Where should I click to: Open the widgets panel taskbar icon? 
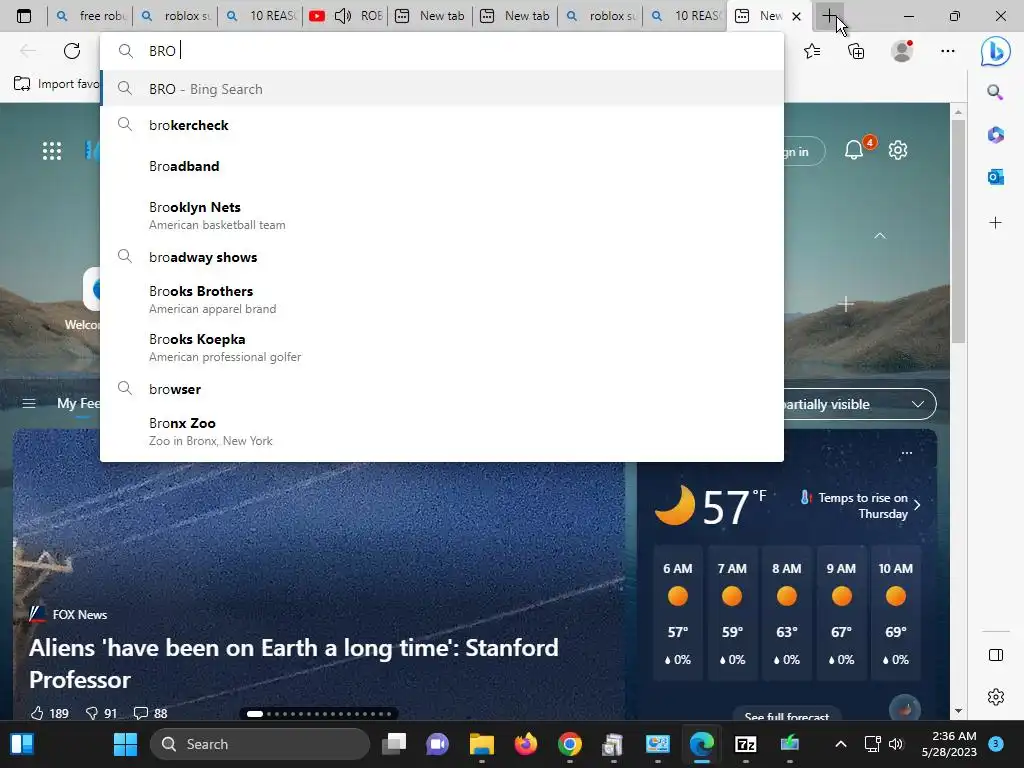[x=22, y=744]
